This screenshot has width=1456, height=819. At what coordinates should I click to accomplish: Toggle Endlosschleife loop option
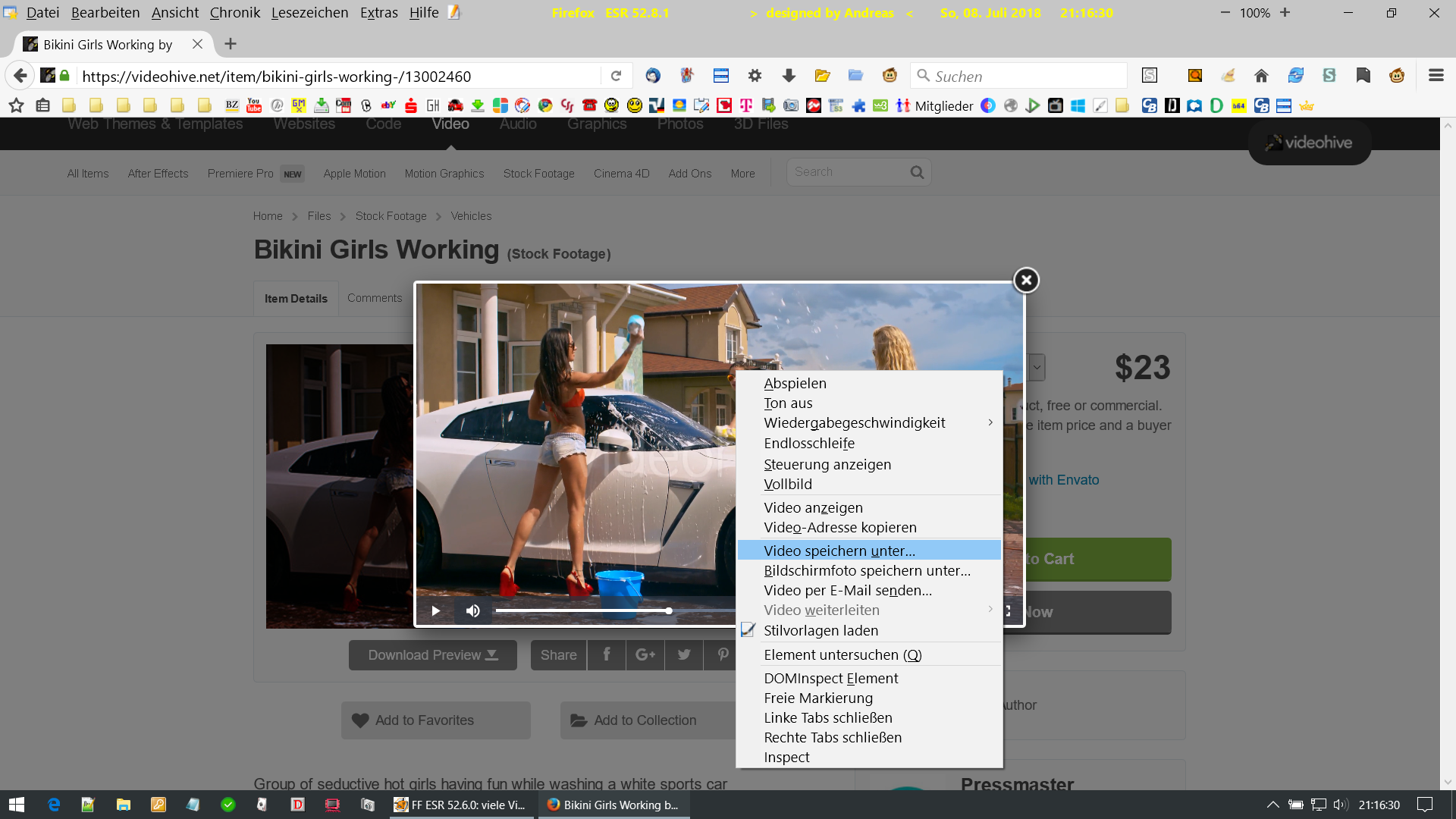click(x=809, y=444)
